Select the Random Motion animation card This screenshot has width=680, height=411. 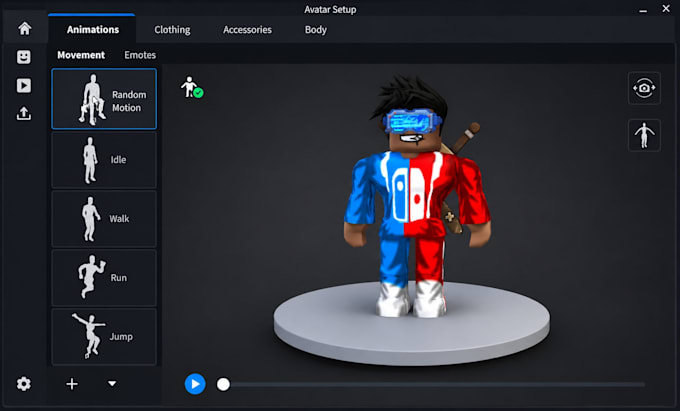104,99
